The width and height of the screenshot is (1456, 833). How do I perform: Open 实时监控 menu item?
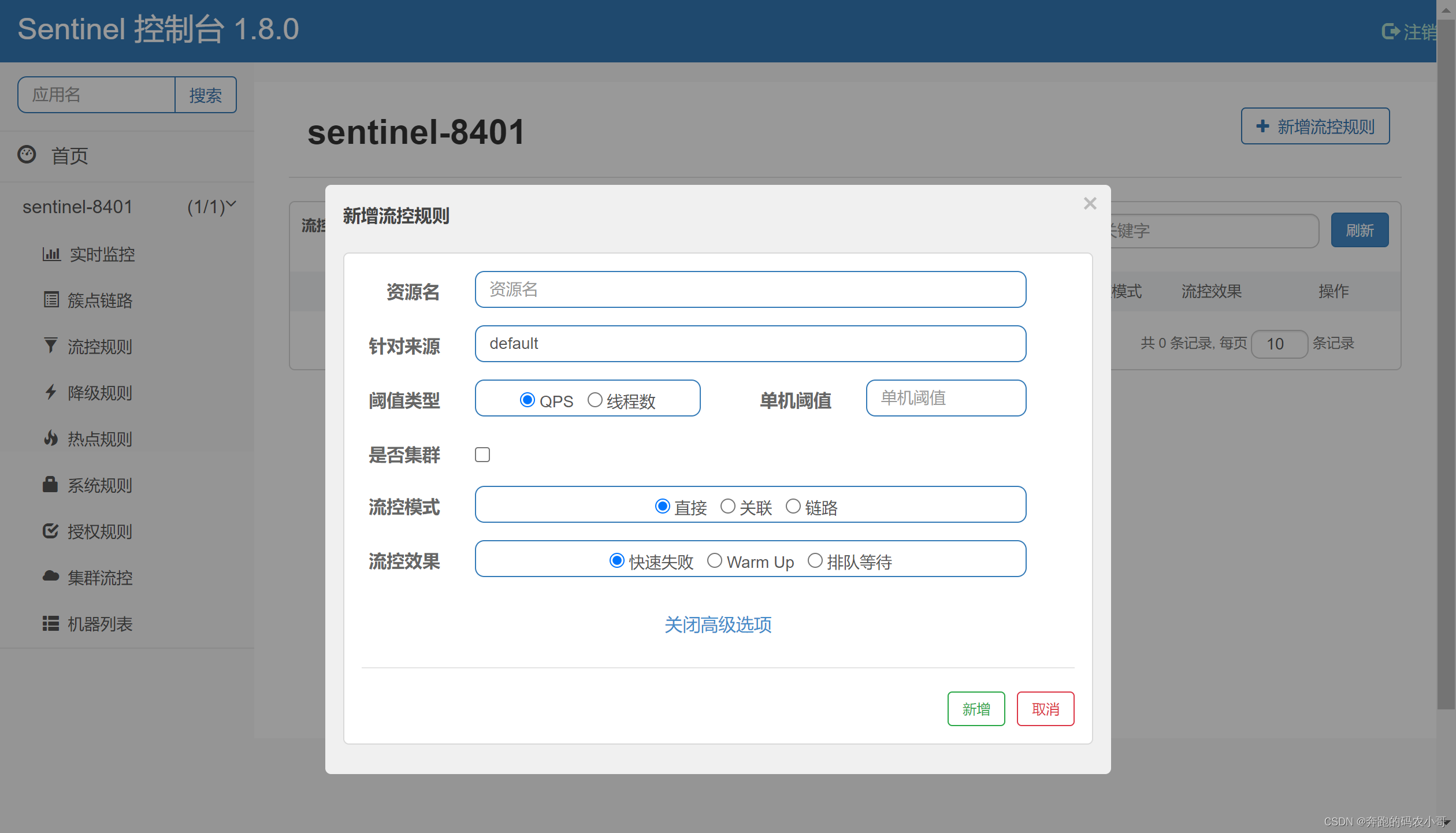(127, 254)
